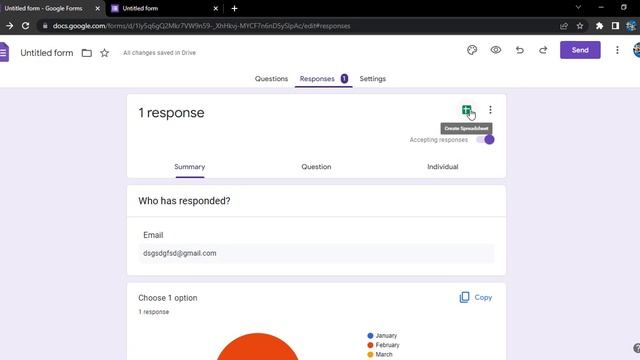Screen dimensions: 640x360
Task: Click the March legend entry
Action: point(380,354)
